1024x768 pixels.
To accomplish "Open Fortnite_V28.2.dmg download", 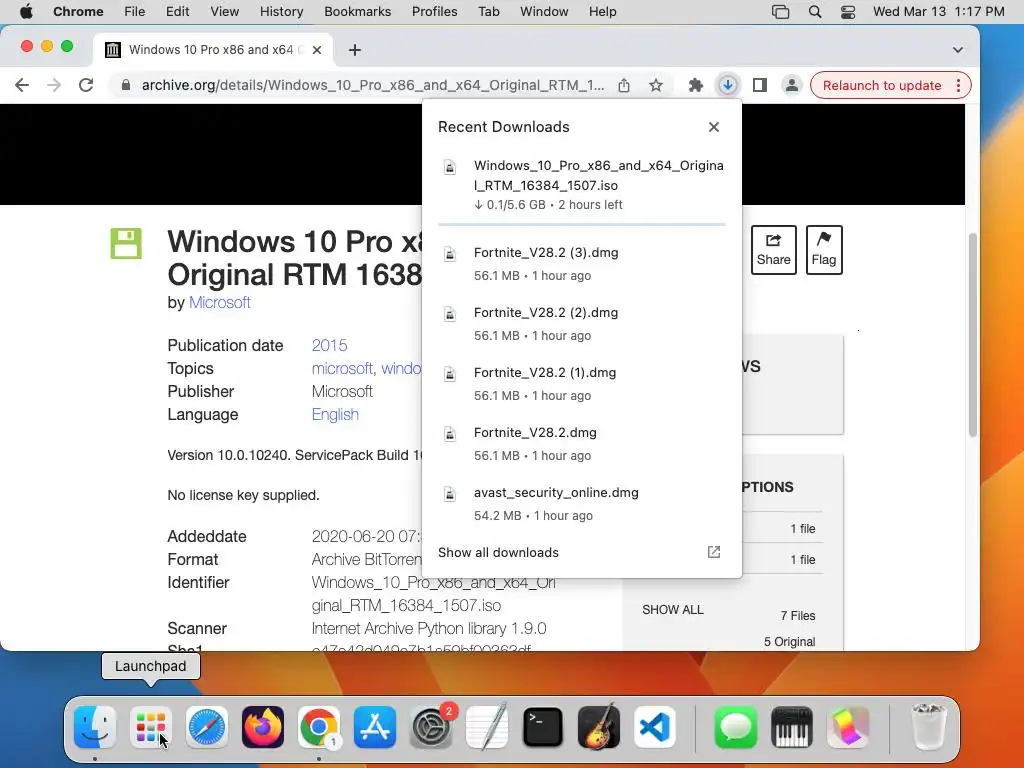I will (582, 444).
